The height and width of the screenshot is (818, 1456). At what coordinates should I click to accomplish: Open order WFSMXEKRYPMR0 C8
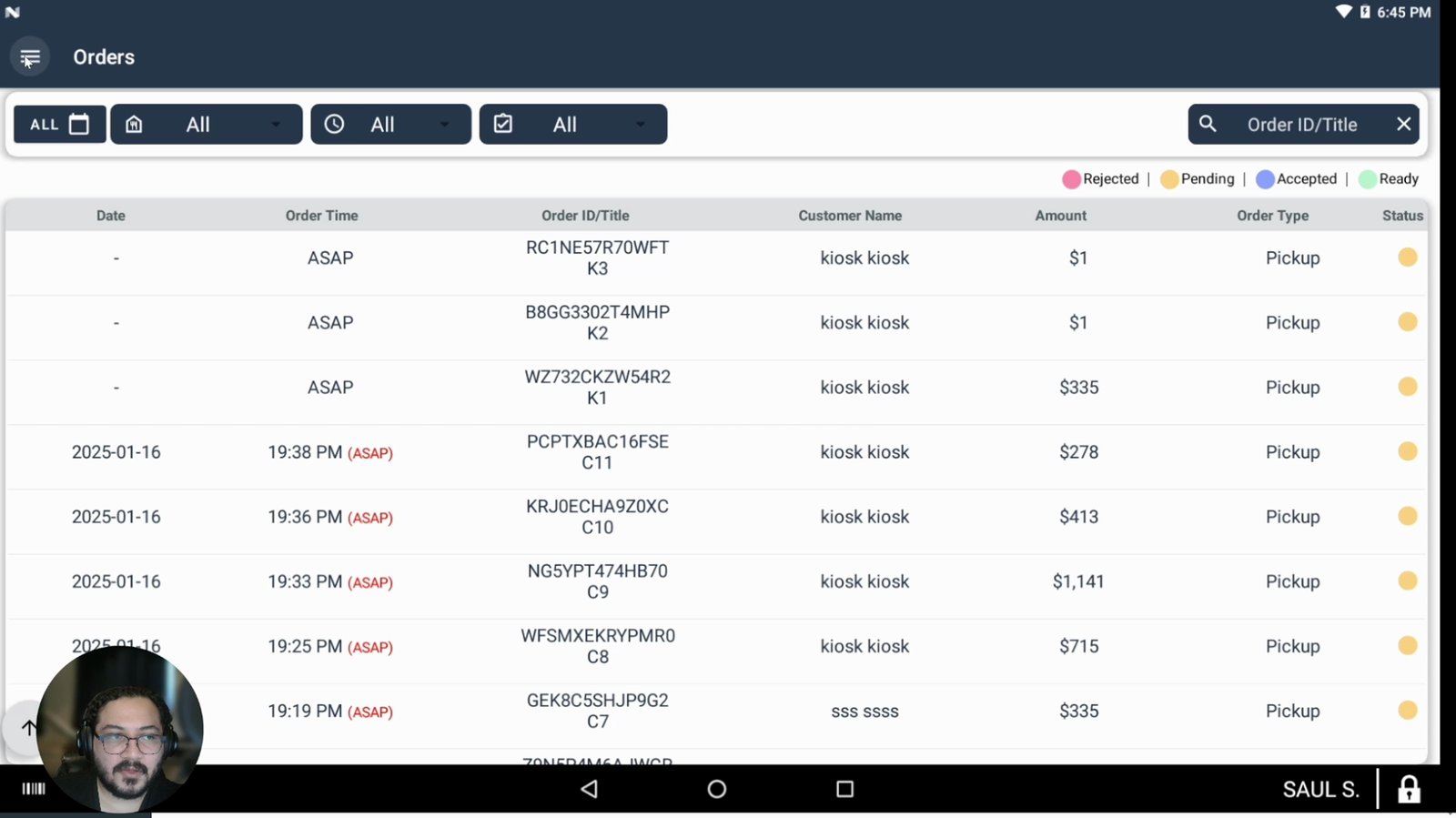pos(716,646)
